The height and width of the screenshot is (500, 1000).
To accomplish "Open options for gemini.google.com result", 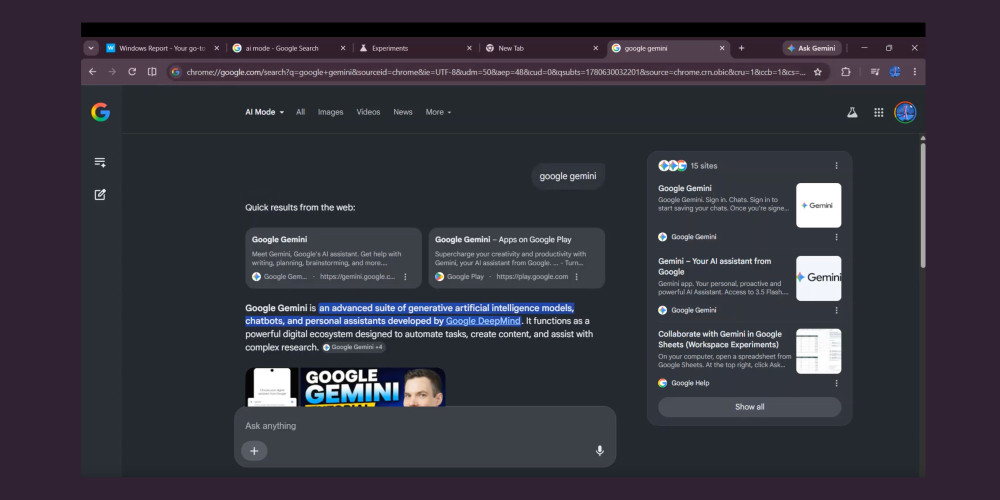I will [405, 277].
